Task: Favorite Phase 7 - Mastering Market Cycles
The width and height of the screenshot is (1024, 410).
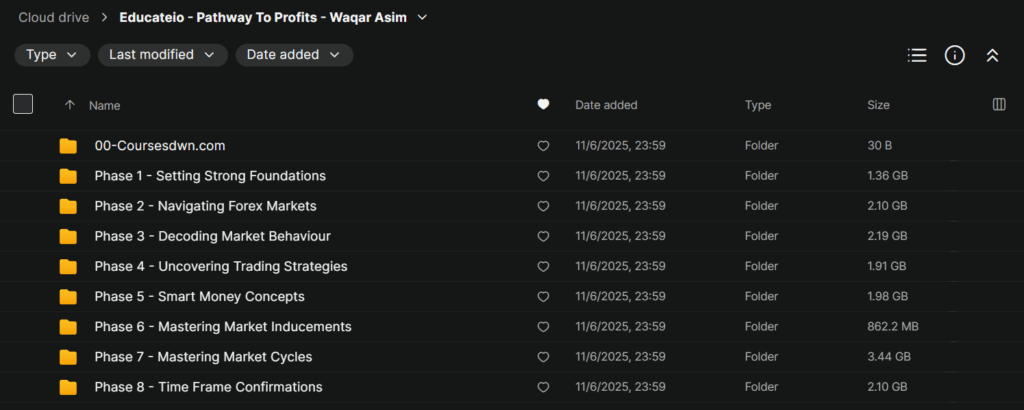Action: tap(543, 357)
